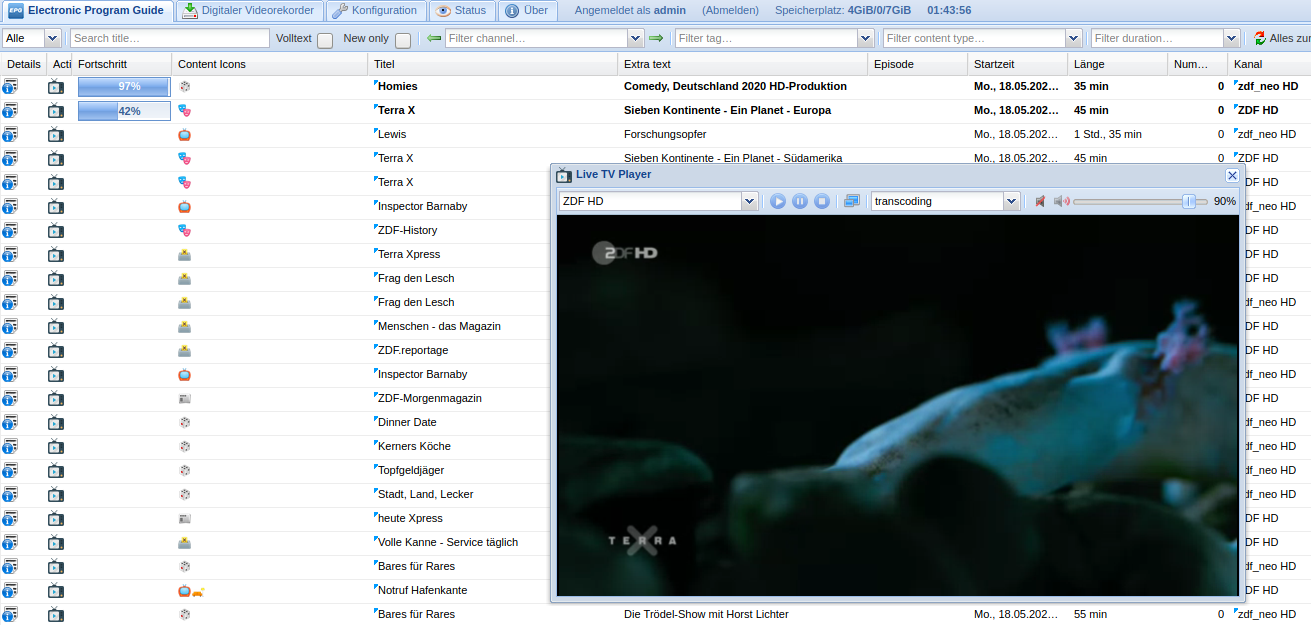This screenshot has height=625, width=1311.
Task: Click the play button in Live TV Player
Action: [x=778, y=201]
